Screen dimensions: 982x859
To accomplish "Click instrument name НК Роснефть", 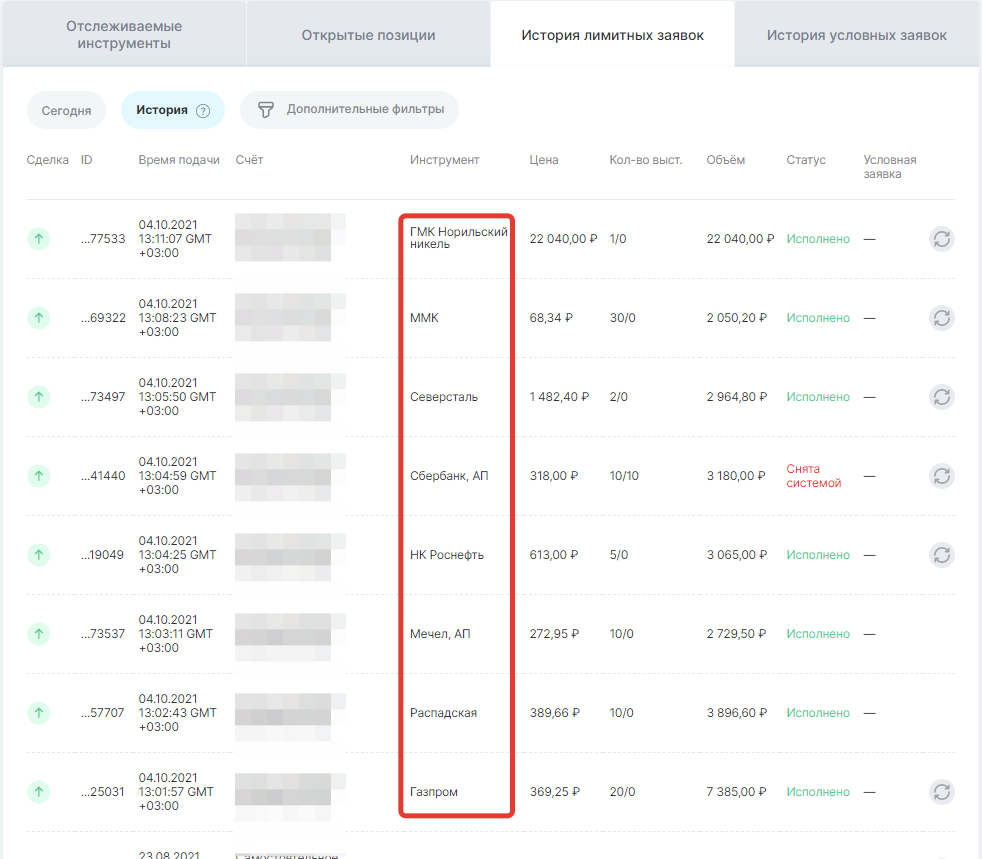I will pos(447,555).
